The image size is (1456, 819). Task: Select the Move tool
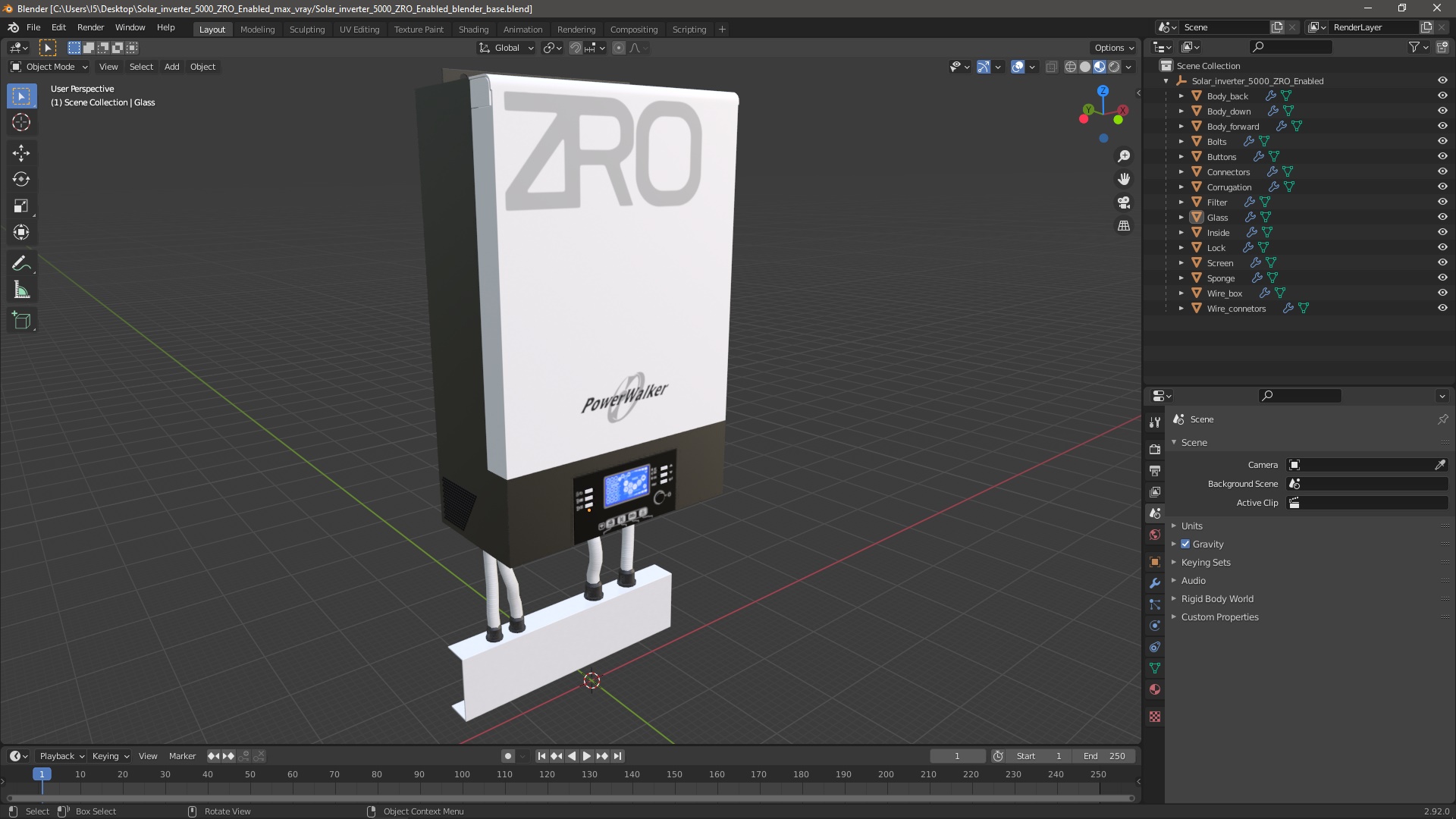[x=21, y=153]
